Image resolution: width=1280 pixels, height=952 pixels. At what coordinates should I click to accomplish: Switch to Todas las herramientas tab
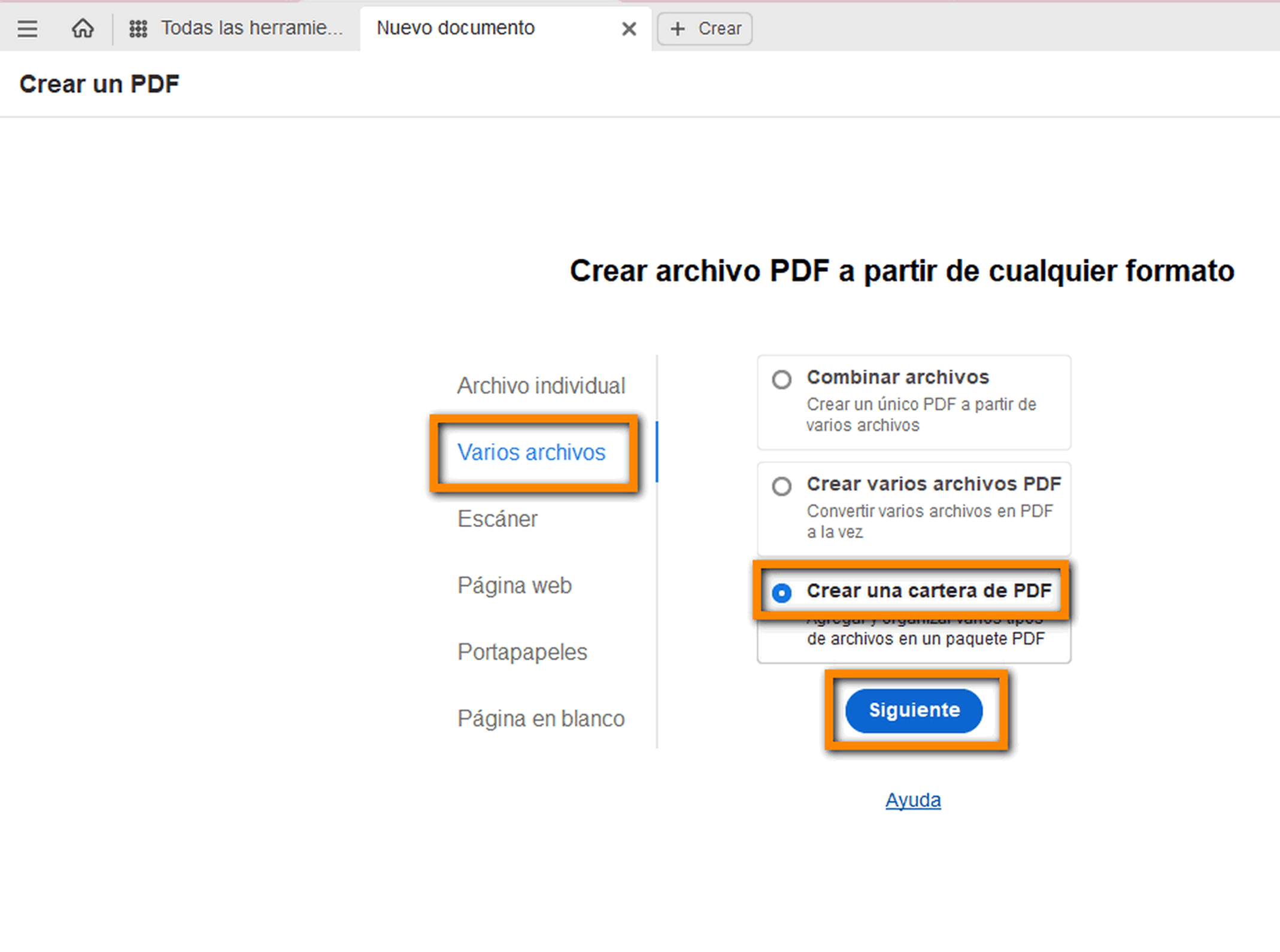(x=251, y=28)
